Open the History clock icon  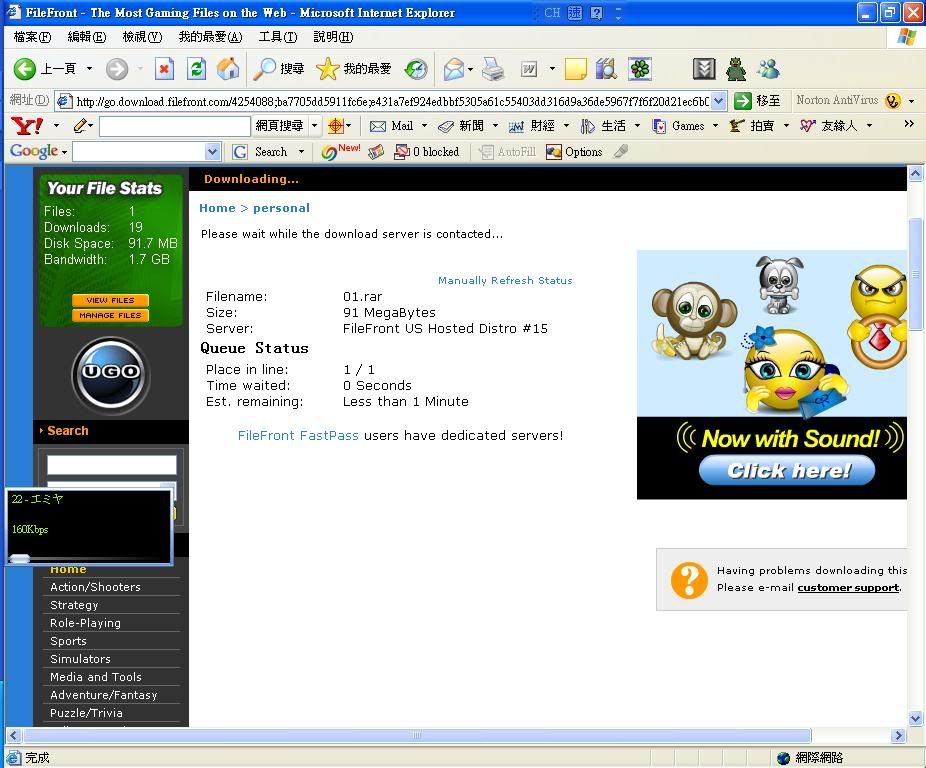click(x=416, y=69)
